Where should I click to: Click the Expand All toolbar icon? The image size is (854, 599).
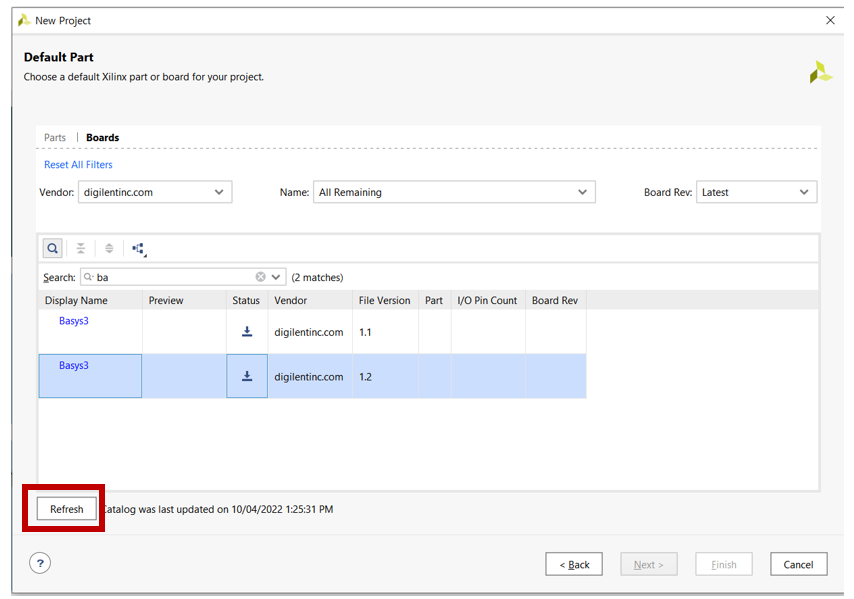click(109, 248)
